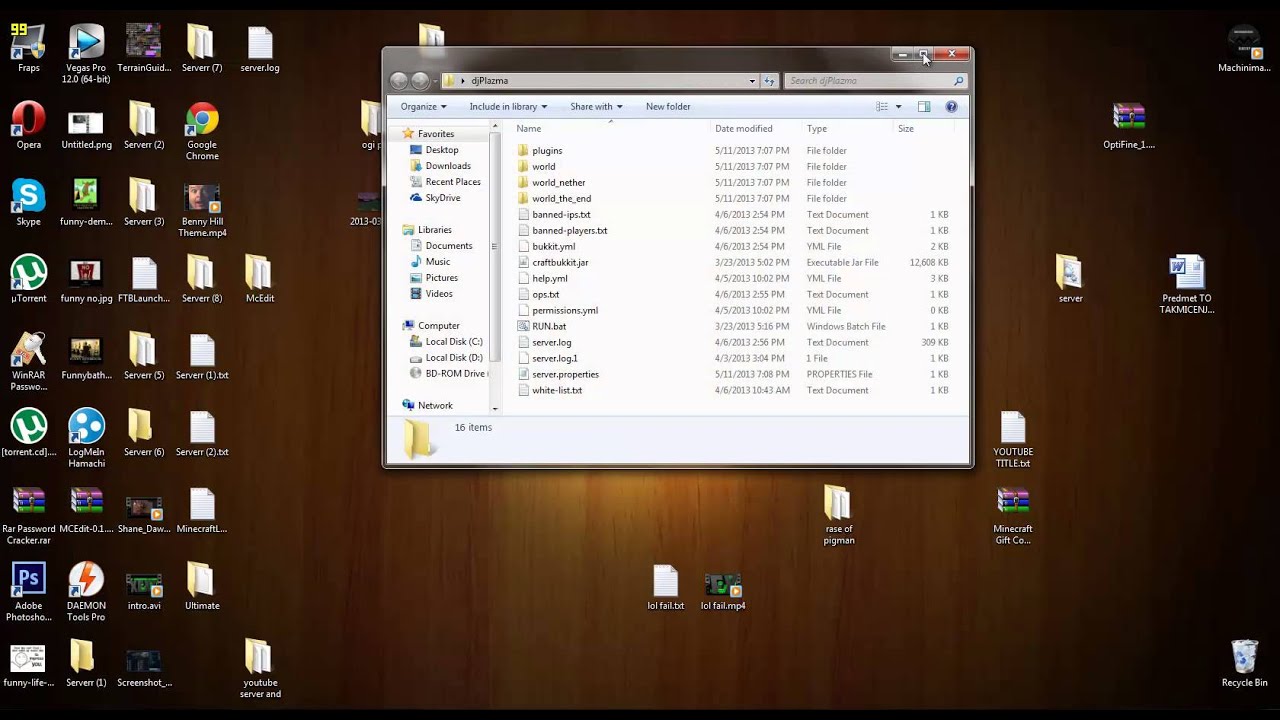Toggle the Explorer preview pane icon
This screenshot has width=1280, height=720.
(x=924, y=106)
